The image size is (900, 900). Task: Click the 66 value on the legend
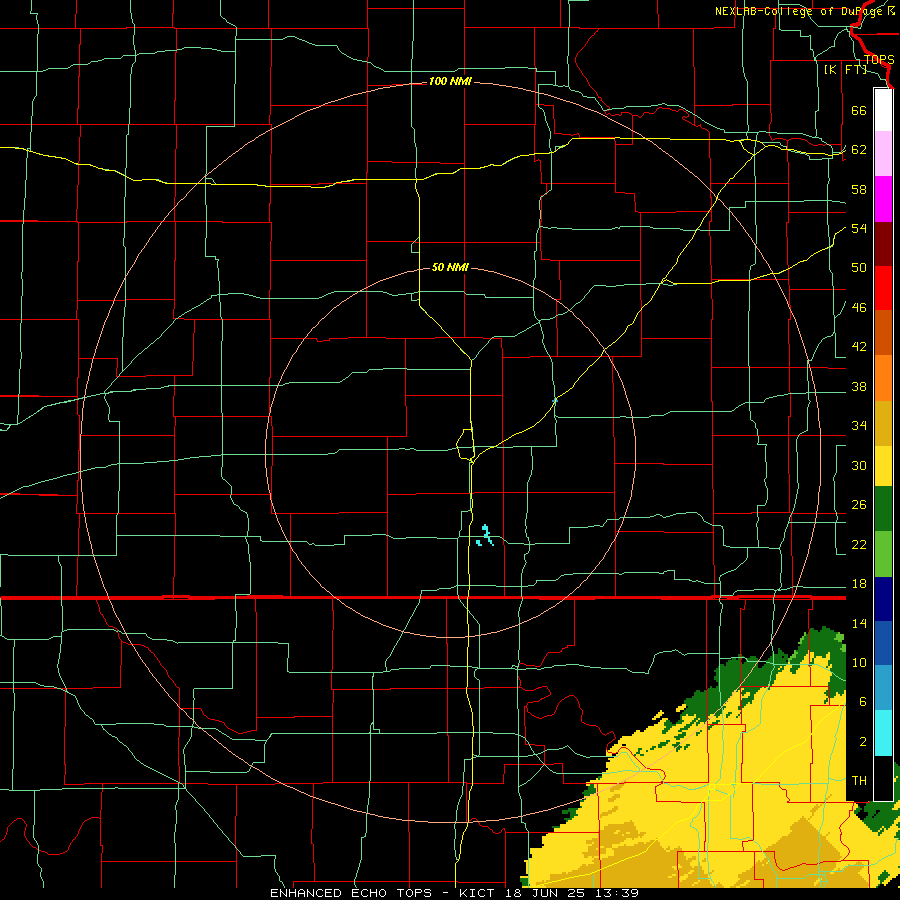[859, 110]
